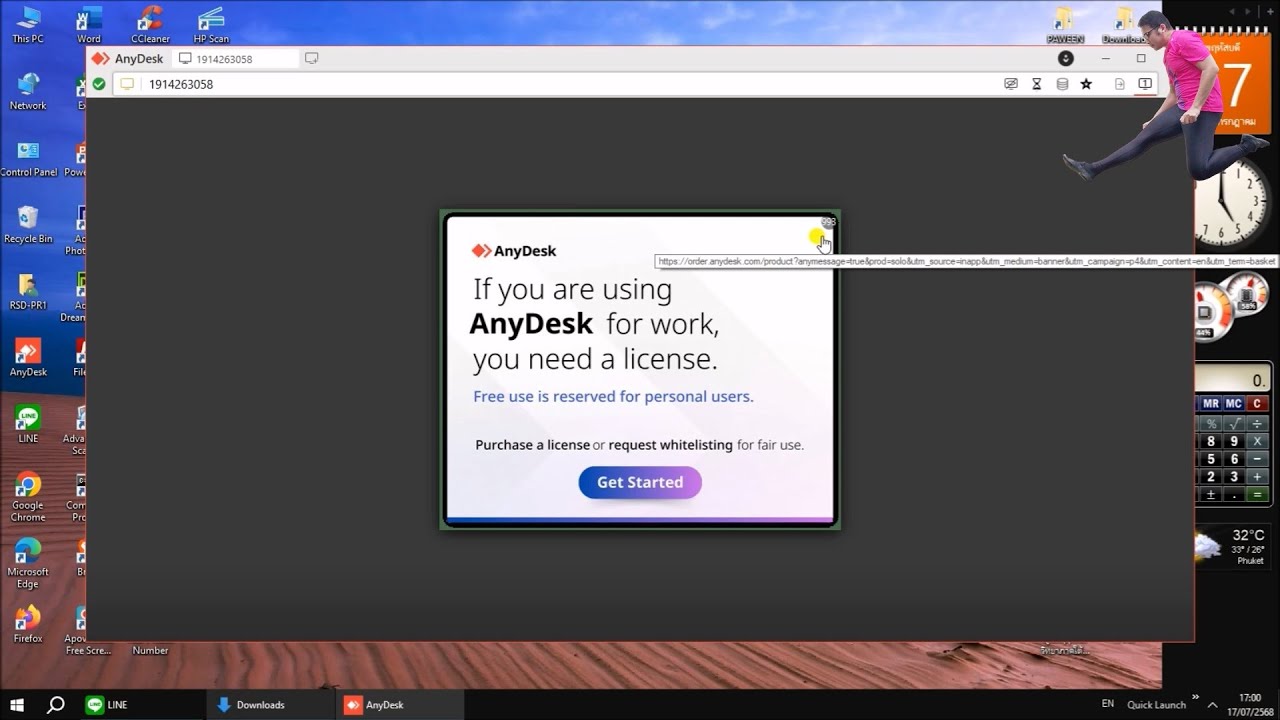1280x720 pixels.
Task: Click the request whitelisting link
Action: coord(670,445)
